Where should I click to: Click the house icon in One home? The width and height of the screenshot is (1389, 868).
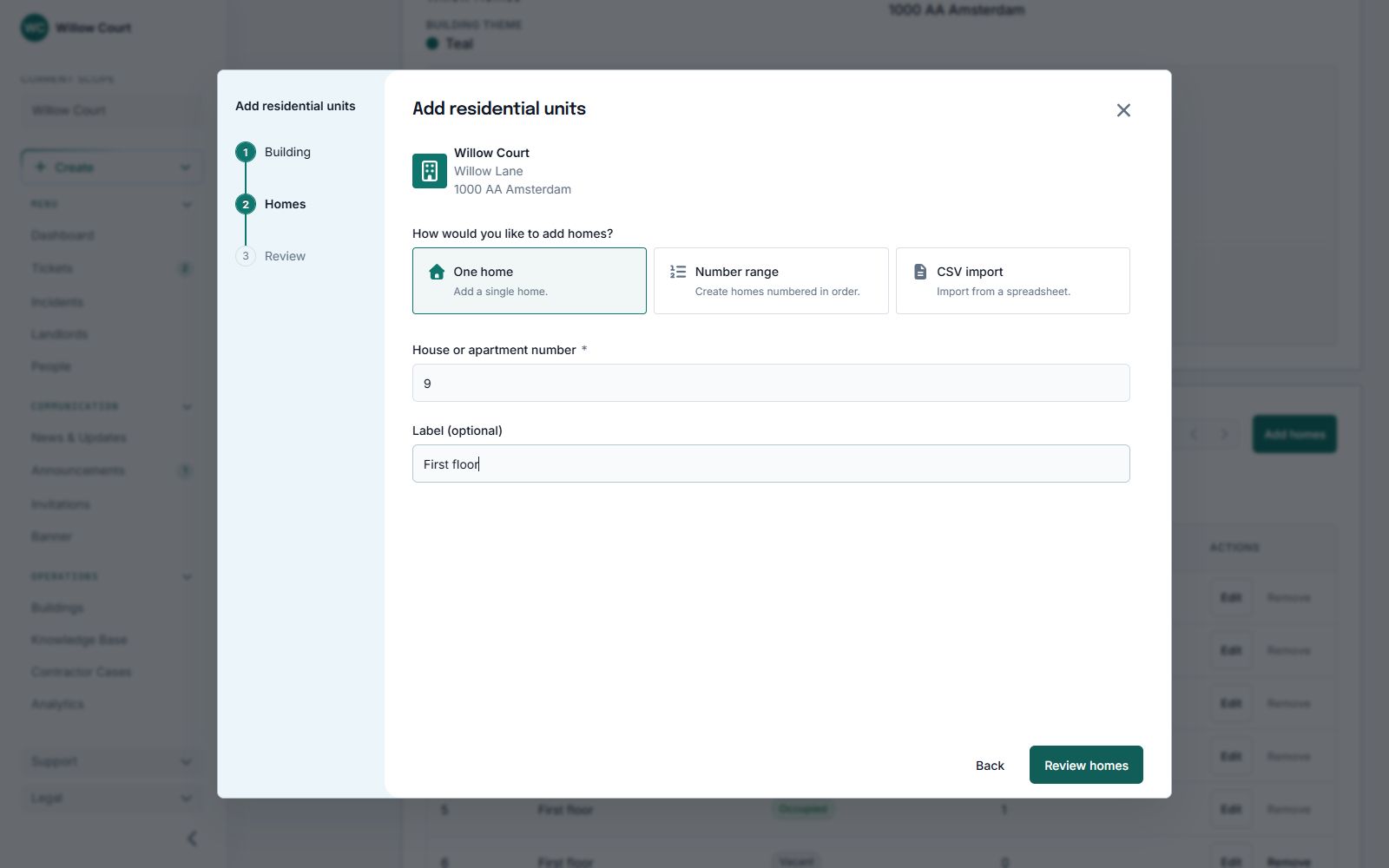[x=438, y=273]
